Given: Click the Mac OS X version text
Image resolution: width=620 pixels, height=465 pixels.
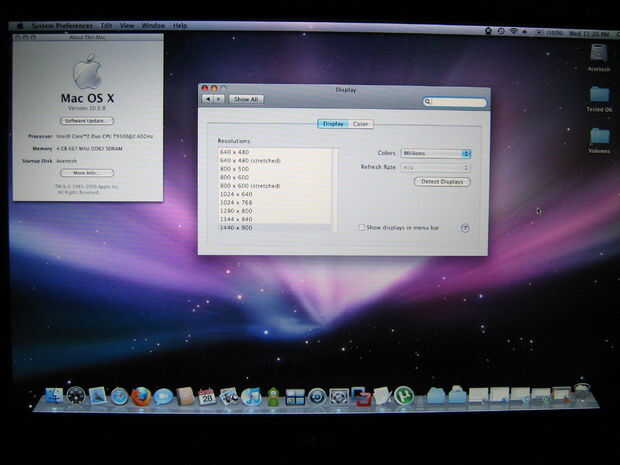Looking at the screenshot, I should click(87, 108).
